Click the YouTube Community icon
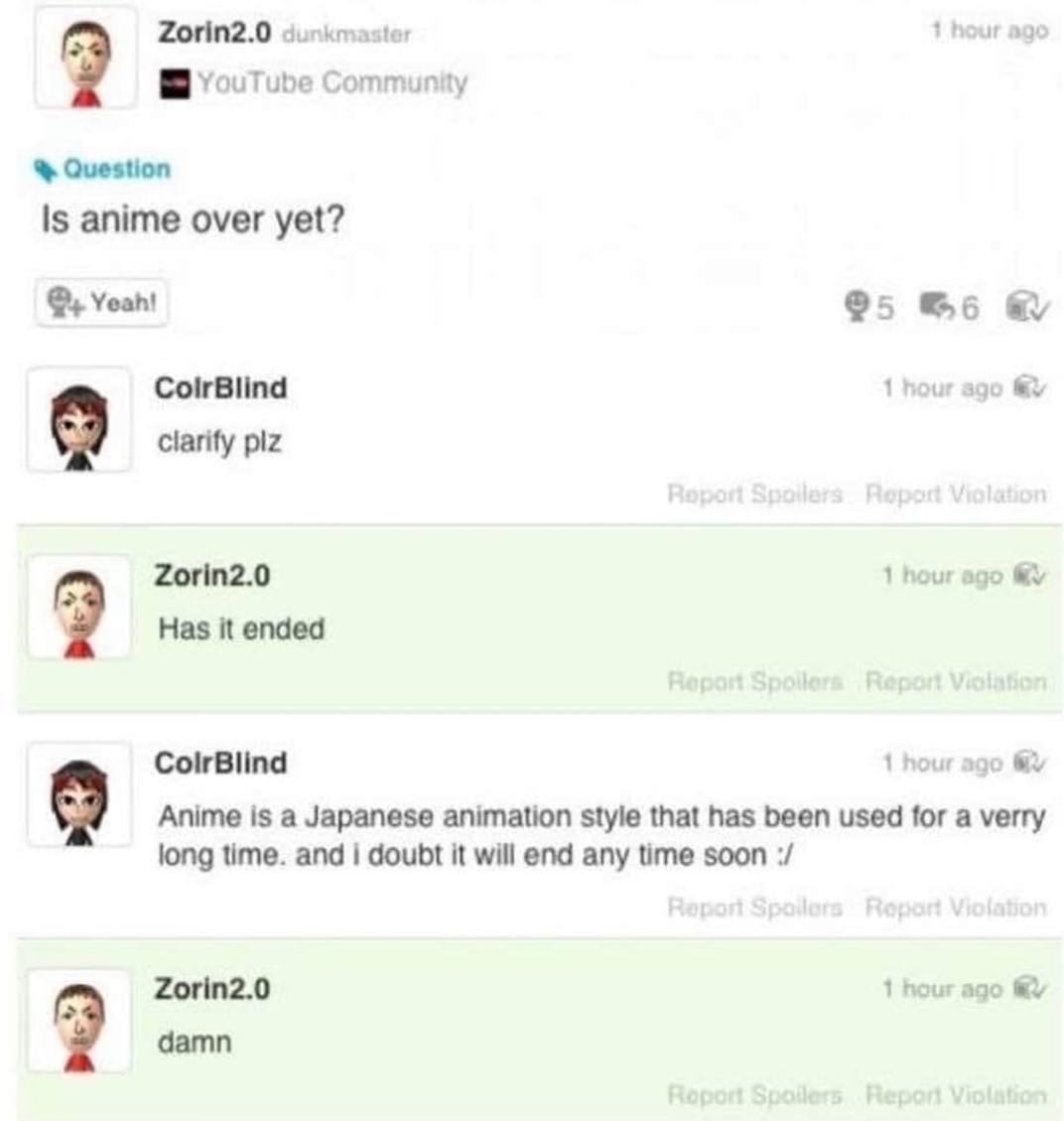The width and height of the screenshot is (1064, 1121). pyautogui.click(x=175, y=83)
